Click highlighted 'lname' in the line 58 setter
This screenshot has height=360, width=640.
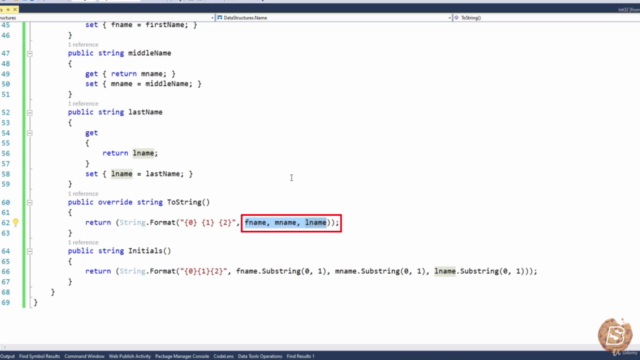pyautogui.click(x=122, y=174)
